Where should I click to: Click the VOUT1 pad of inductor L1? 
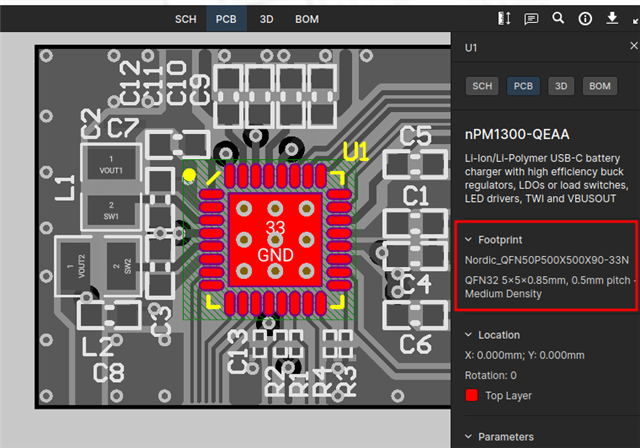111,164
